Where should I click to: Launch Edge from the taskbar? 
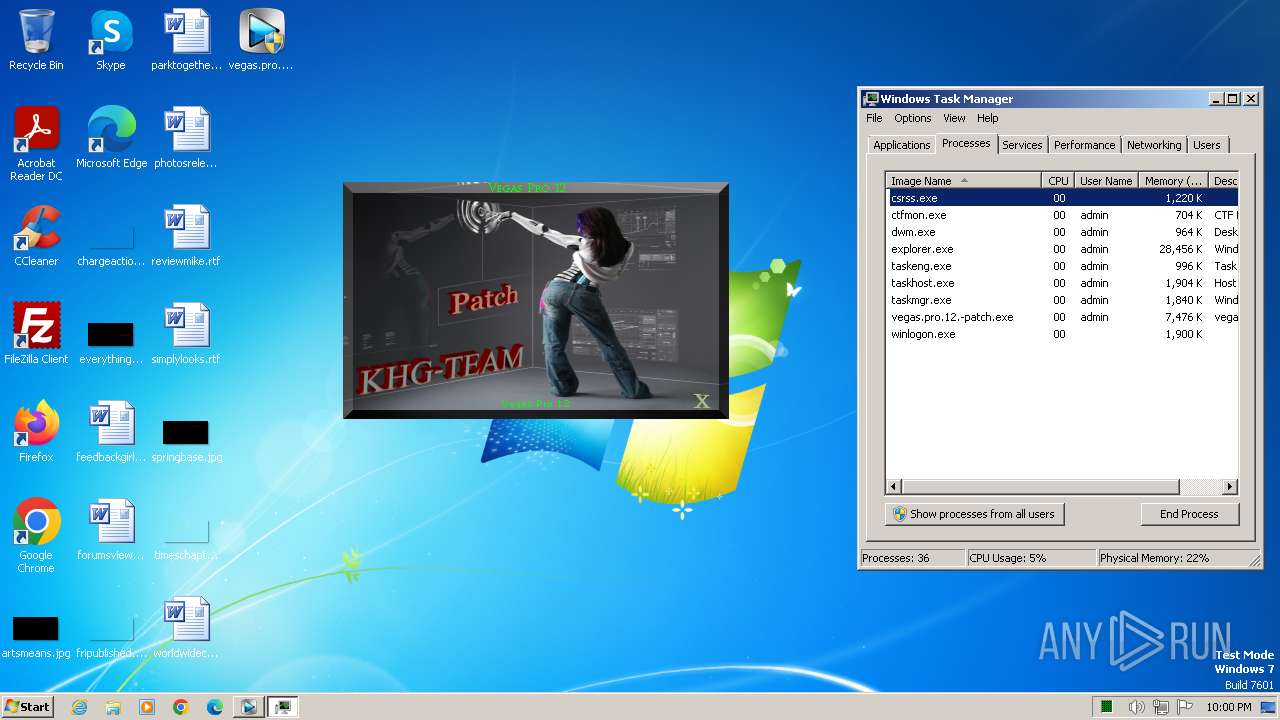click(215, 707)
